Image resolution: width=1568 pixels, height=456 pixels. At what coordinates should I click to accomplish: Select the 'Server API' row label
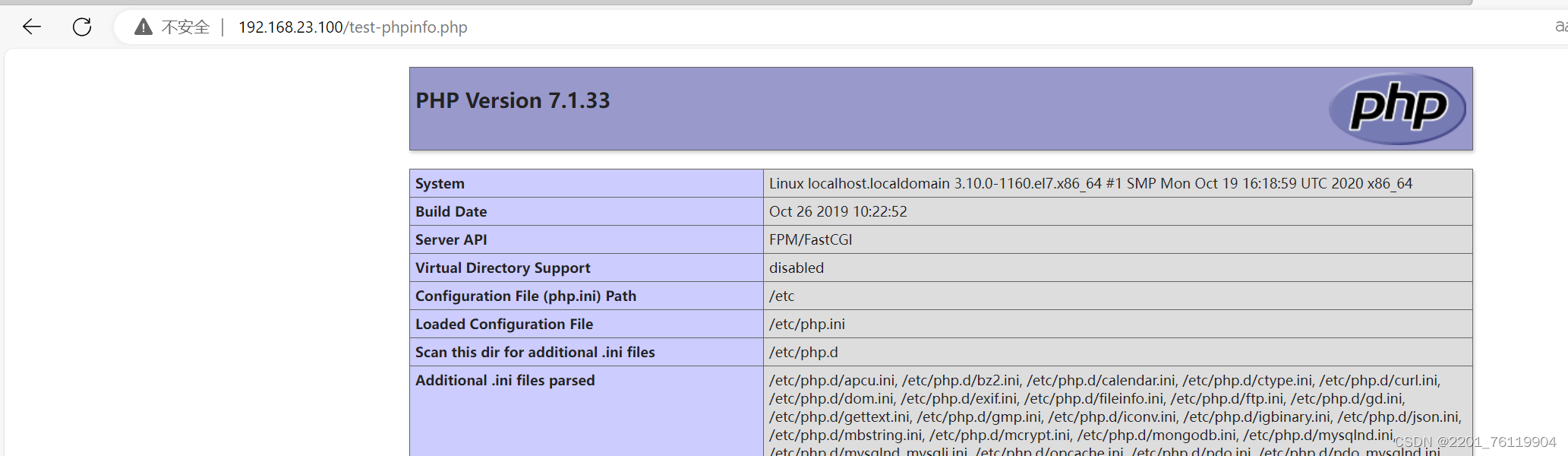(451, 239)
